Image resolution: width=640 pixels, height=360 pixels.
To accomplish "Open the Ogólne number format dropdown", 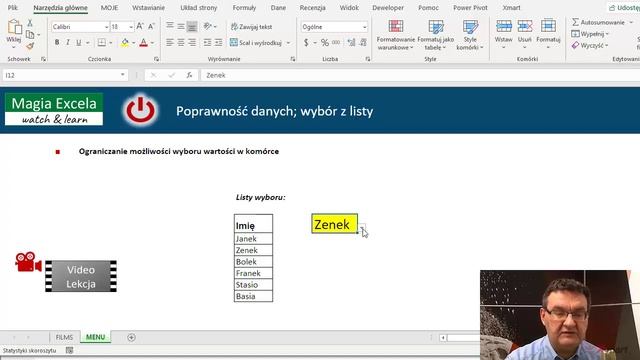I will click(x=364, y=27).
